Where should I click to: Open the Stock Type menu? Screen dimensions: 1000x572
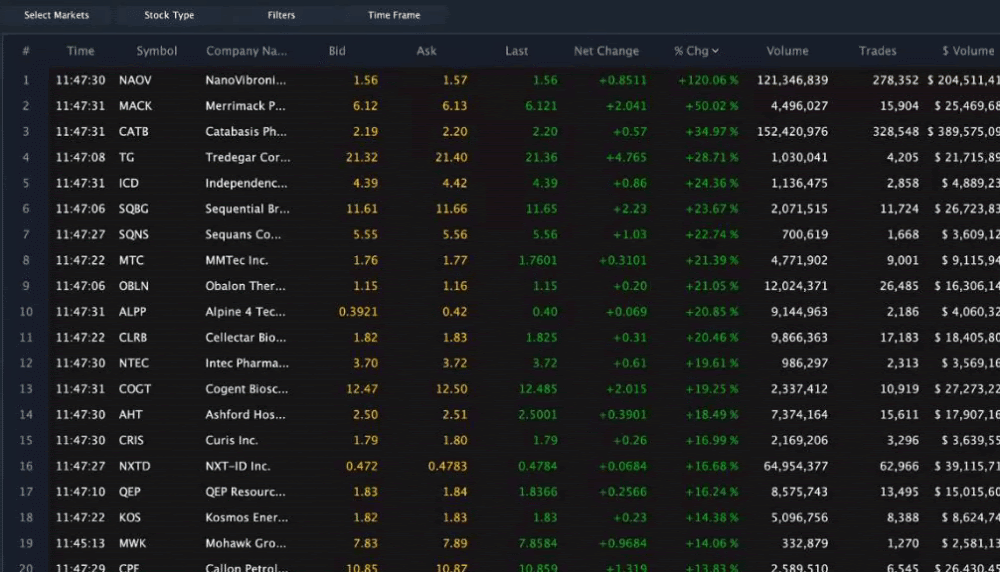click(169, 15)
